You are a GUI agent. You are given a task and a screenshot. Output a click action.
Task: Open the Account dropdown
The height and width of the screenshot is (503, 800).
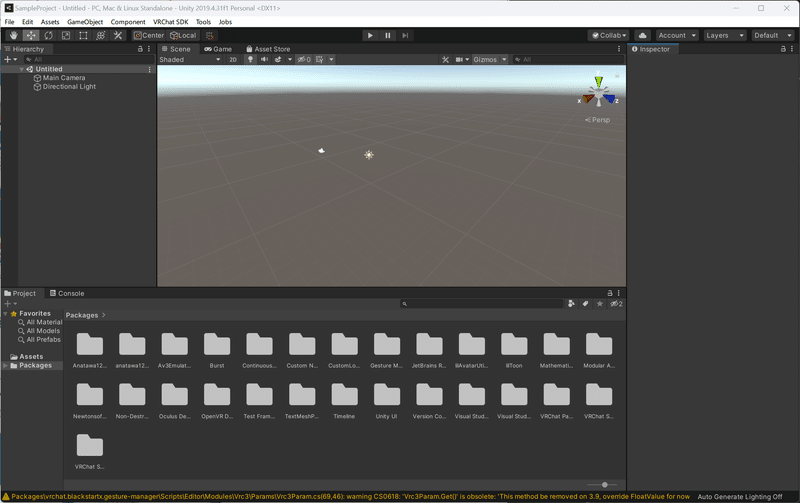coord(677,35)
